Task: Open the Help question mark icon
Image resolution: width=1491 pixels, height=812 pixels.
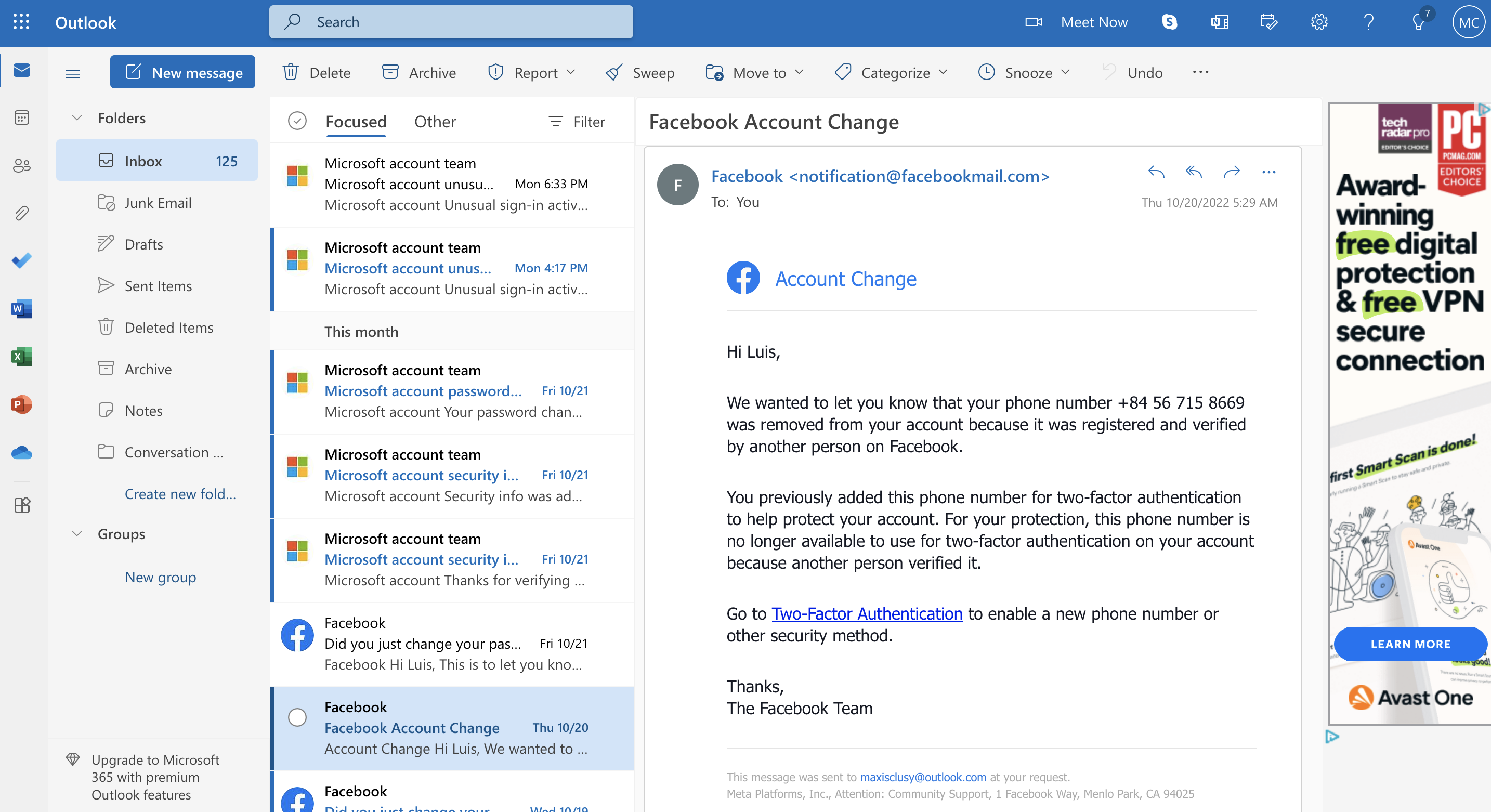Action: coord(1369,22)
